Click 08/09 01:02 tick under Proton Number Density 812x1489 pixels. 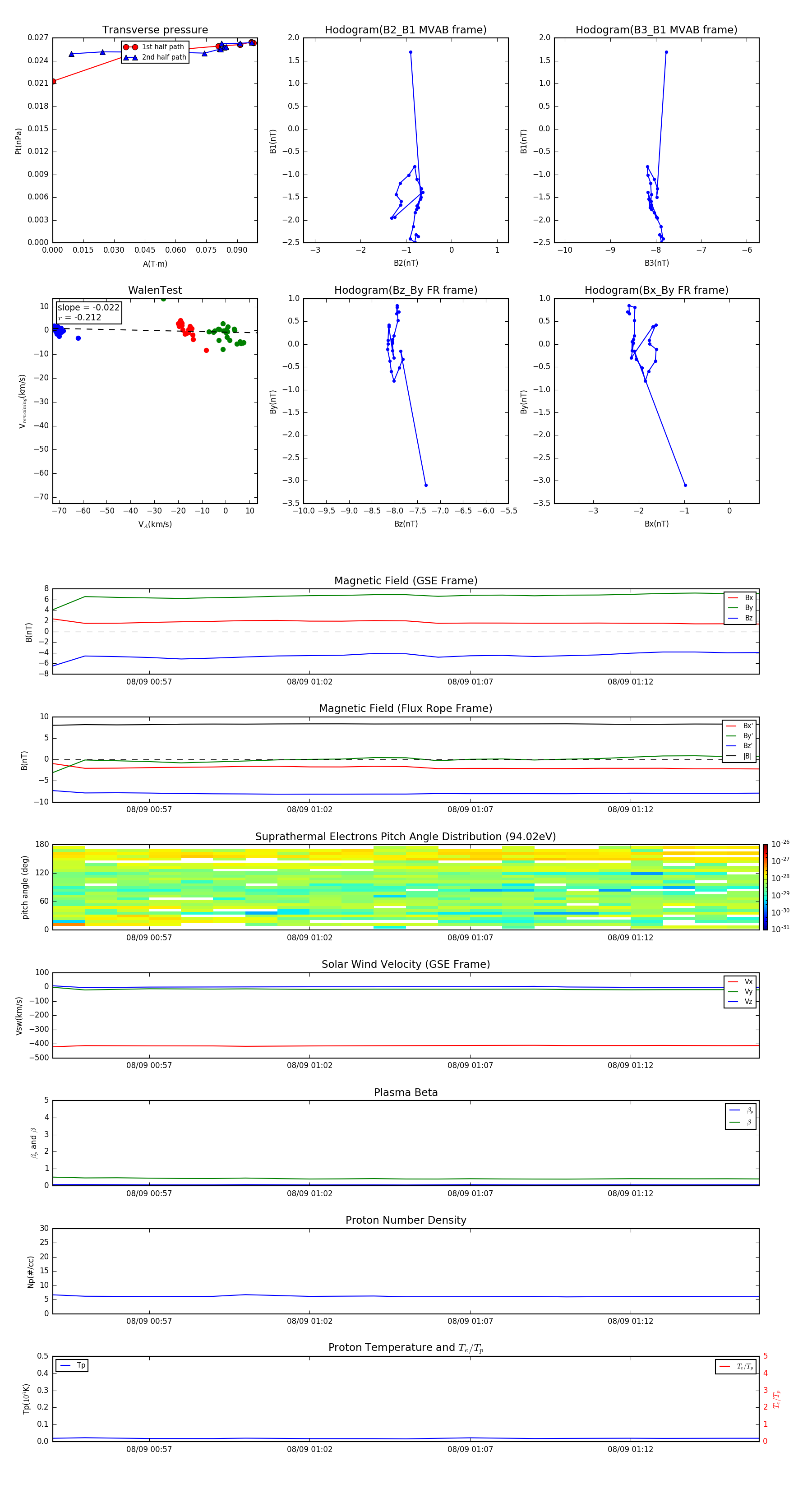pos(309,1321)
